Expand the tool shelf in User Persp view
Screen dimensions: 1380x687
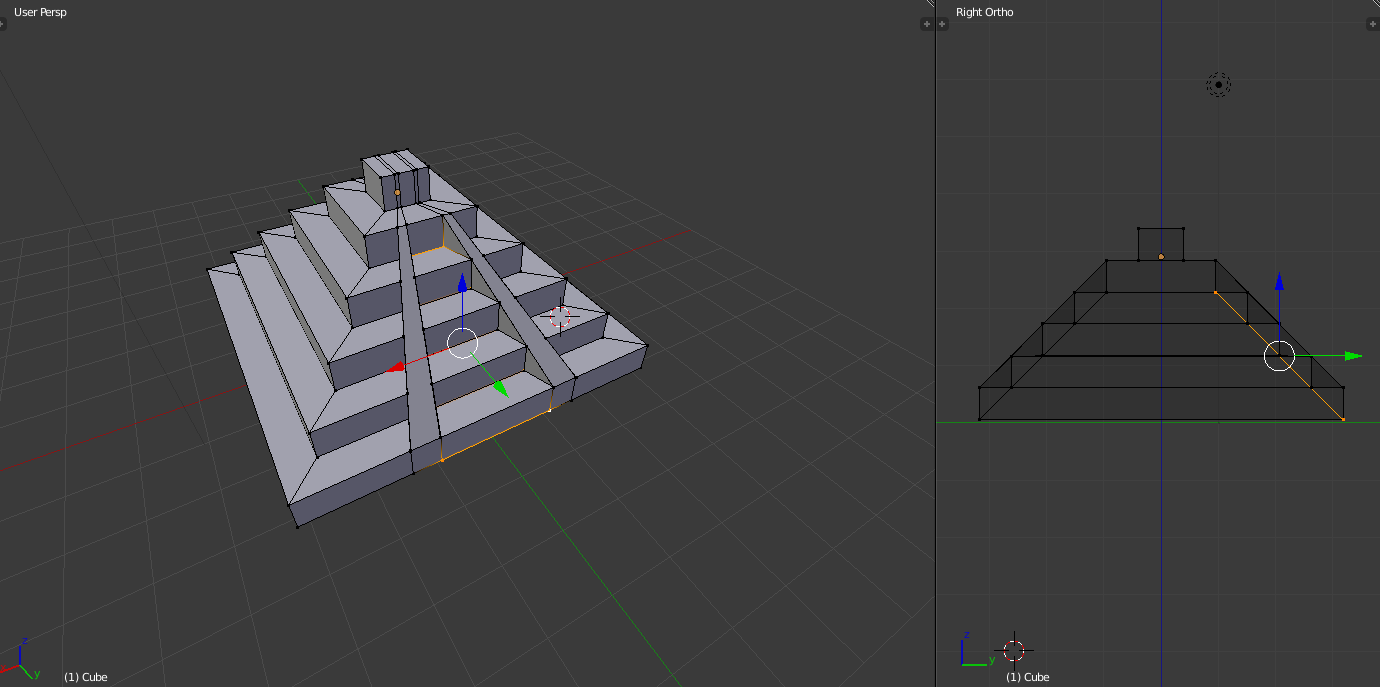3,24
